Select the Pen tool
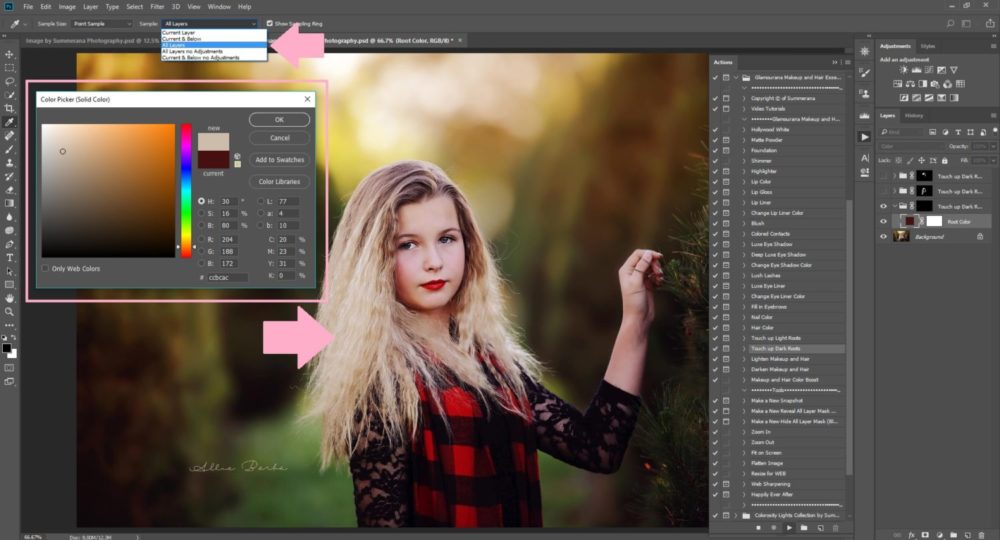 (10, 244)
